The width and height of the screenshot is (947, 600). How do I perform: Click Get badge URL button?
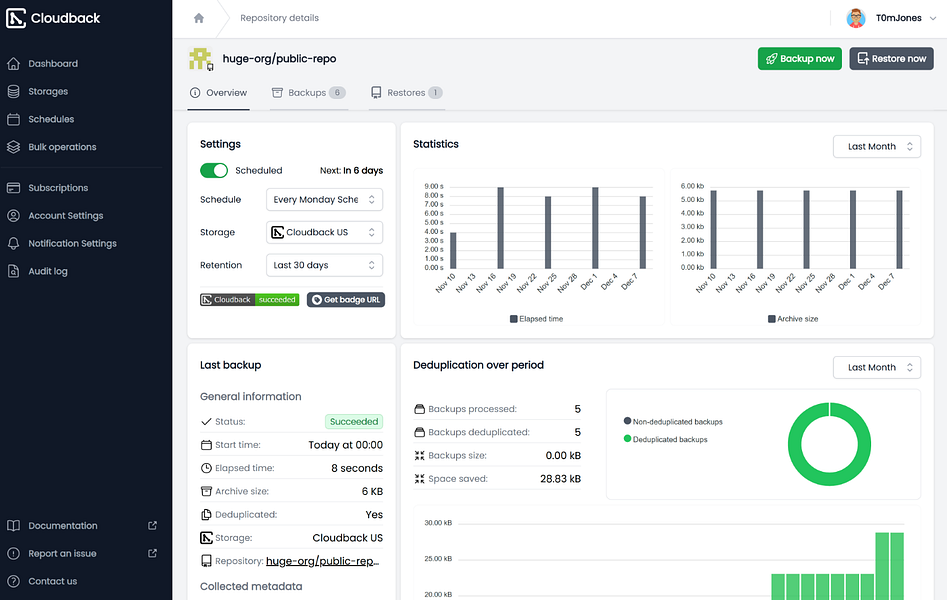click(345, 300)
